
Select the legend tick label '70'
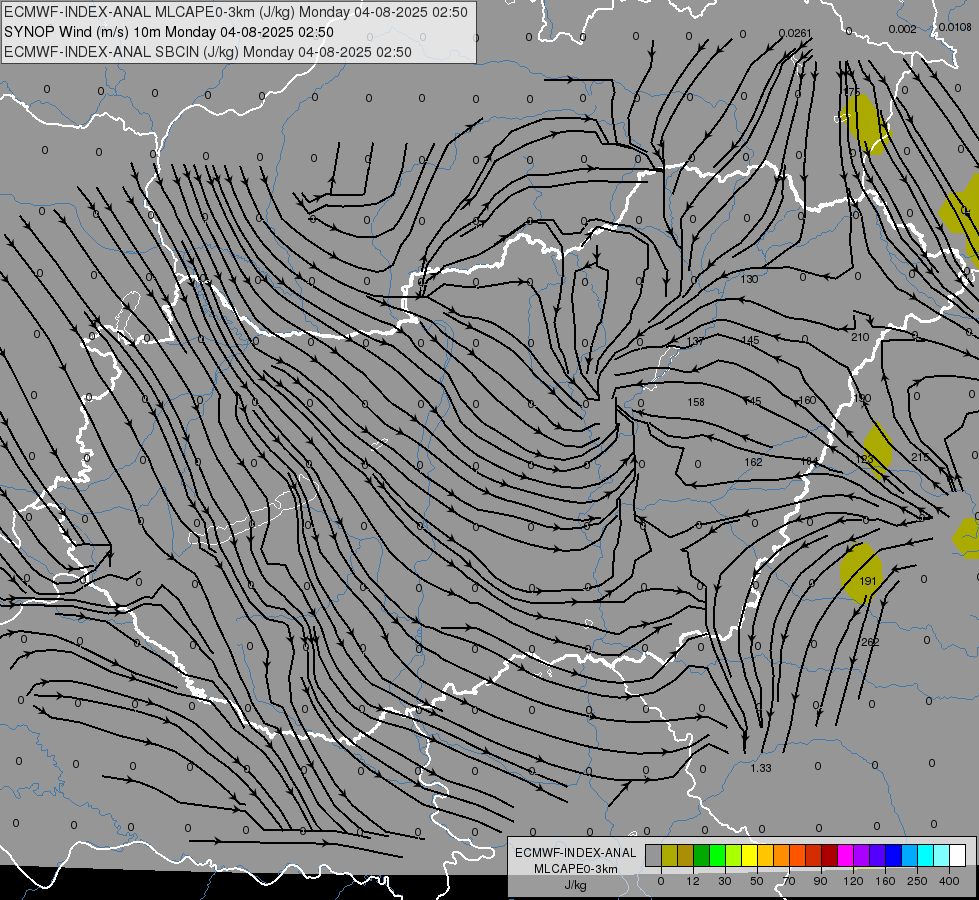tap(789, 881)
